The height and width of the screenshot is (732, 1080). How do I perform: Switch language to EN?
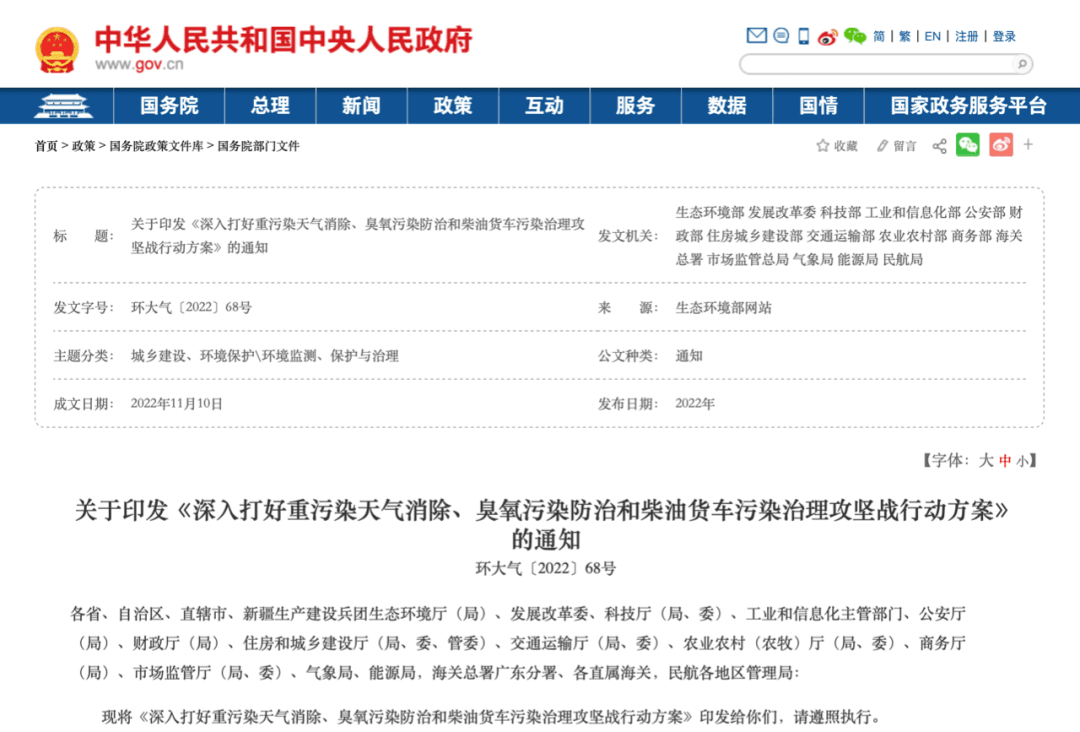(x=932, y=36)
